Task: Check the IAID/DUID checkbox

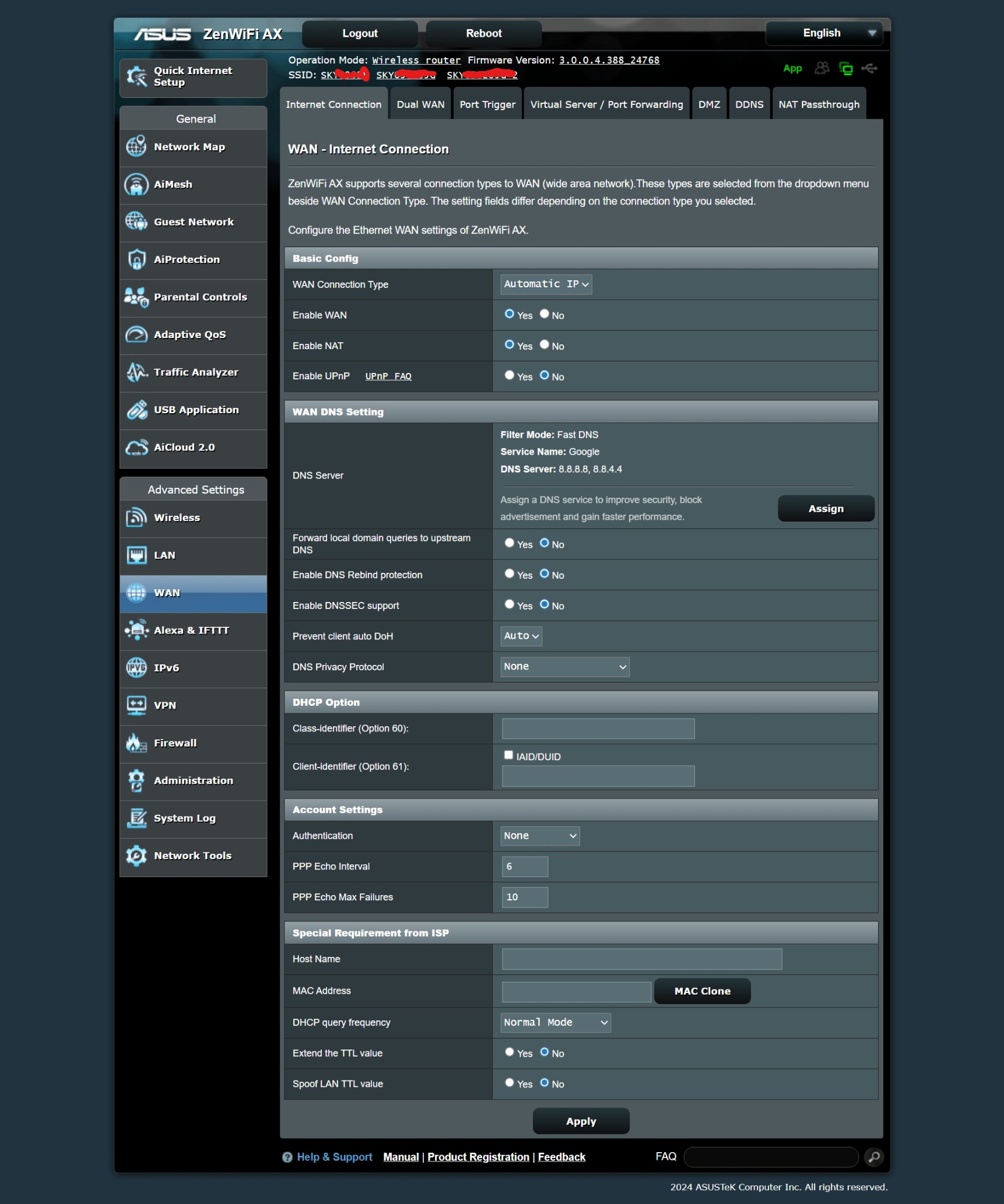Action: click(x=508, y=755)
